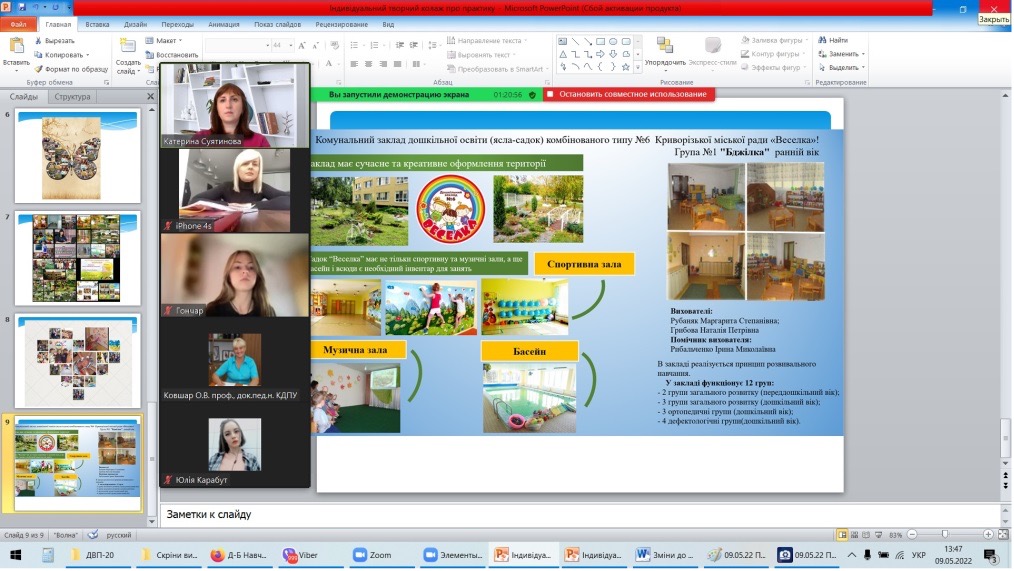Open the Replace (Заменить) dropdown arrow
The width and height of the screenshot is (1014, 571).
click(864, 54)
